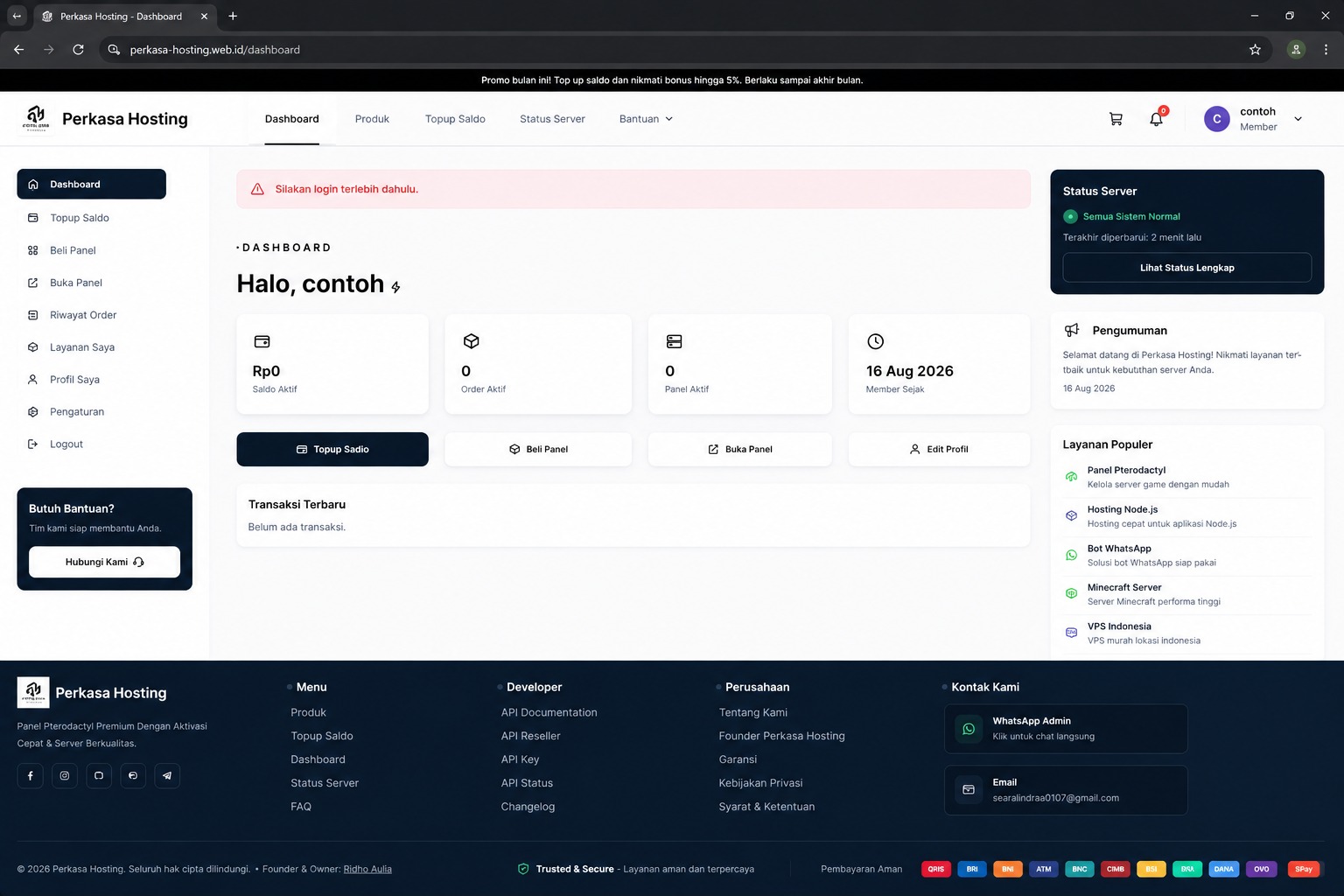Click the Perkasa Hosting header logo
Screen dimensions: 1344x896
(x=36, y=118)
